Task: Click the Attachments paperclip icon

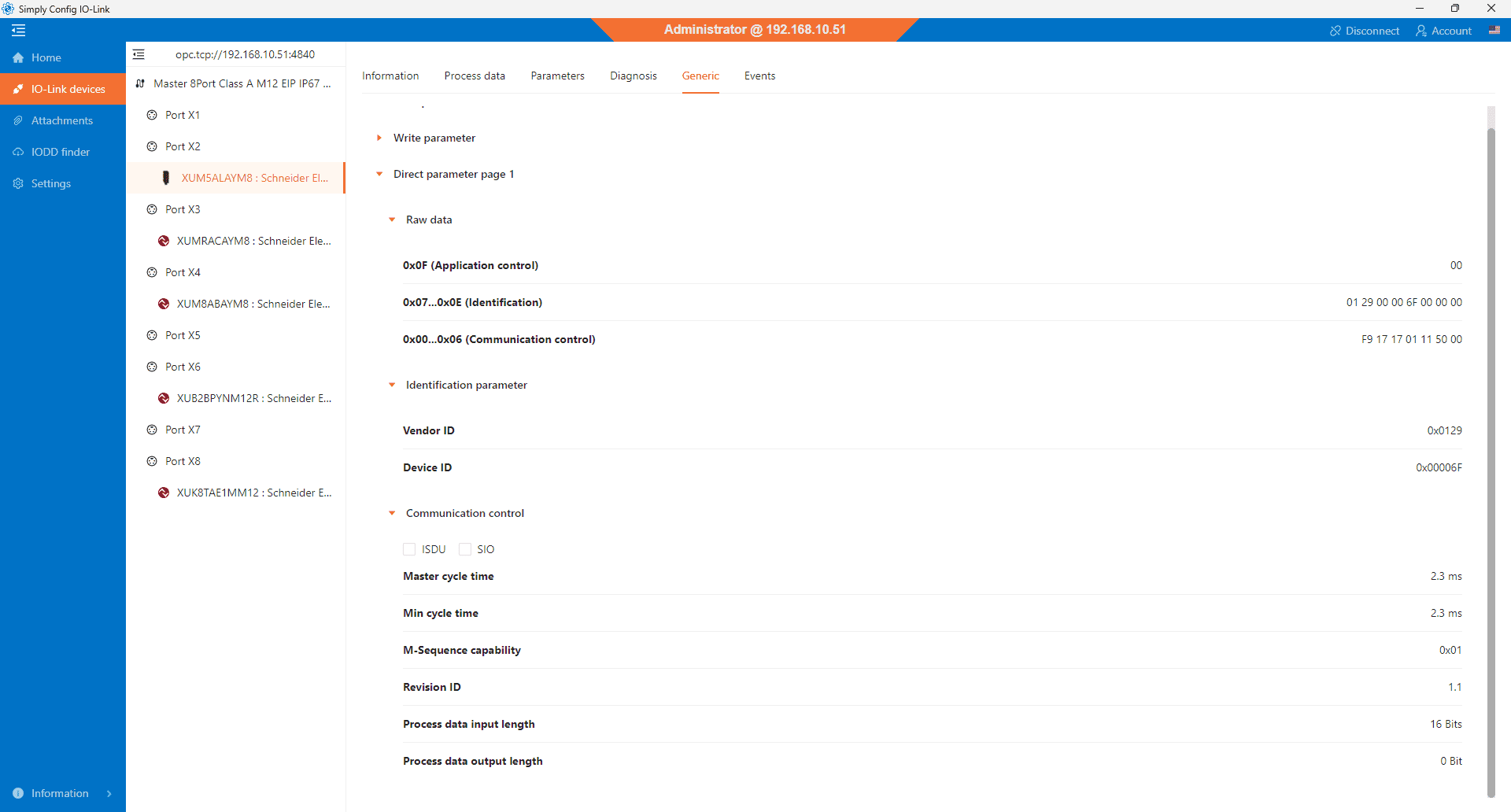Action: click(18, 120)
